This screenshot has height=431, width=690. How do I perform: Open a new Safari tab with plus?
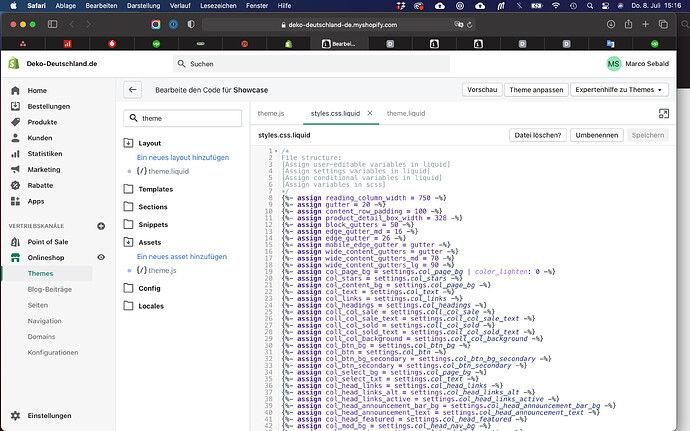(646, 24)
